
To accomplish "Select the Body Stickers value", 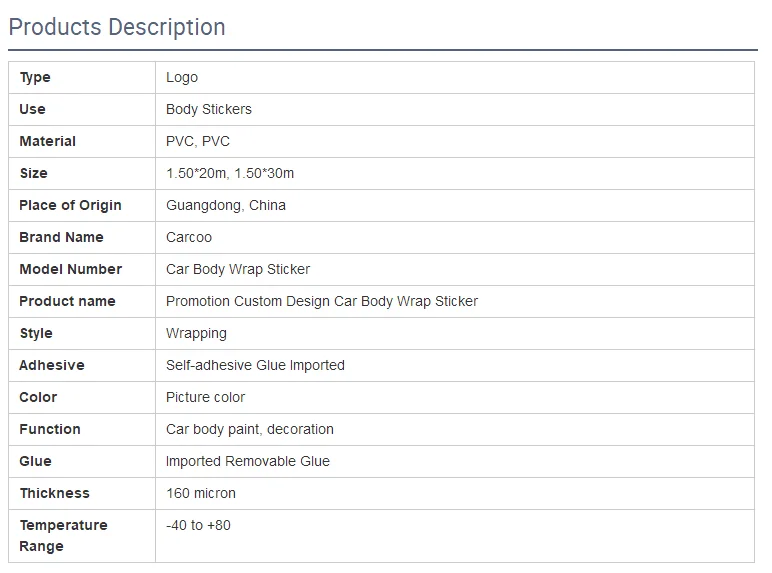I will click(209, 109).
